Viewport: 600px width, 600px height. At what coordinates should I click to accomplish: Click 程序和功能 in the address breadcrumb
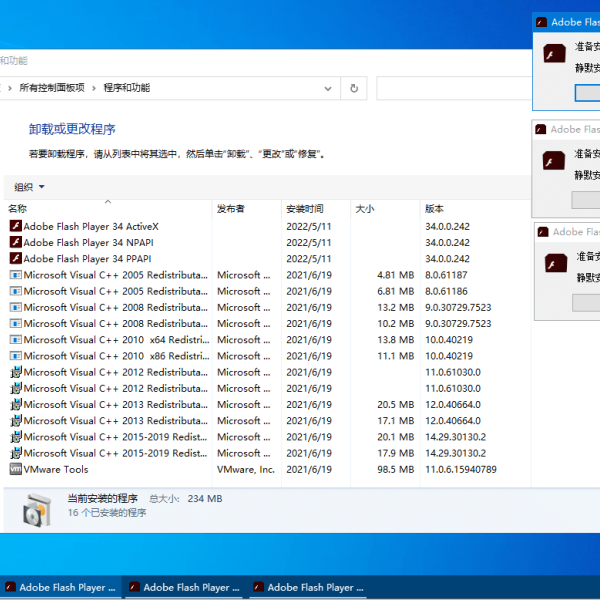tap(127, 88)
